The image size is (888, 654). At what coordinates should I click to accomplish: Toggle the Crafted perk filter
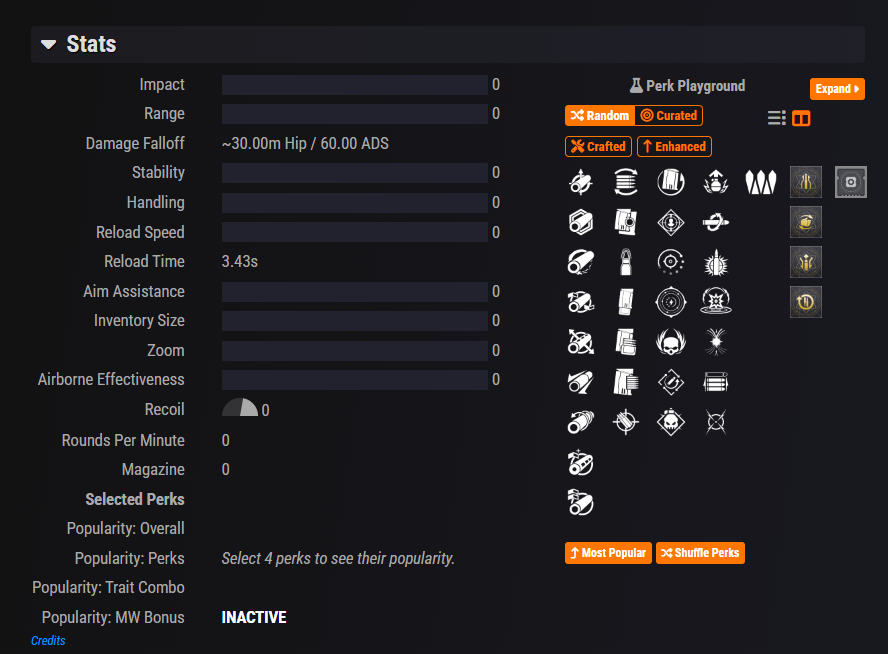pos(598,146)
